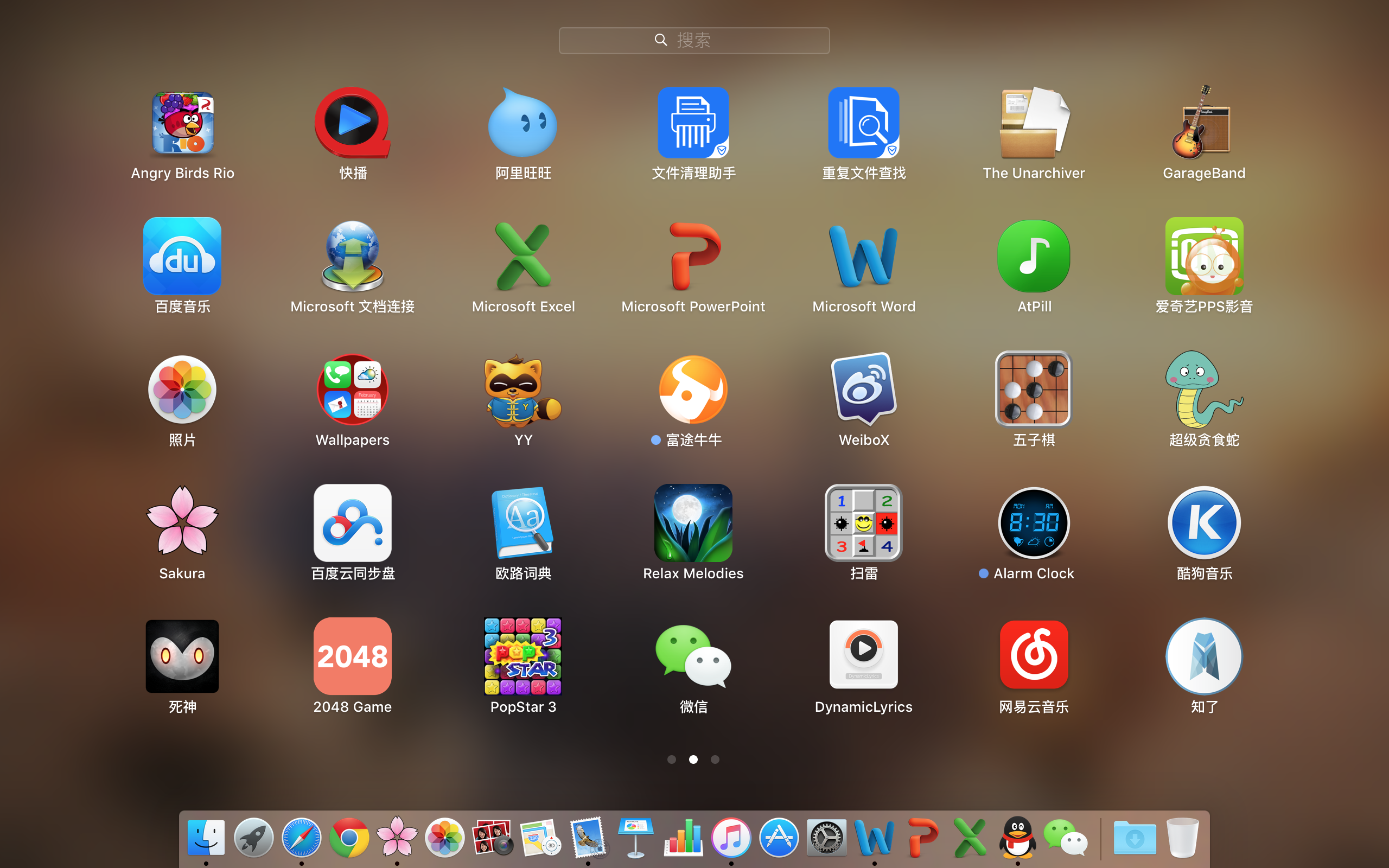
Task: Open 五子棋 game
Action: 1034,389
